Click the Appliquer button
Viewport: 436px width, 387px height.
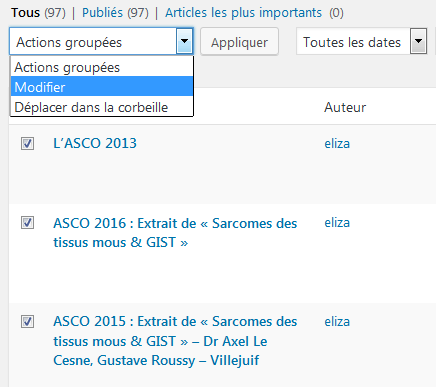(239, 42)
